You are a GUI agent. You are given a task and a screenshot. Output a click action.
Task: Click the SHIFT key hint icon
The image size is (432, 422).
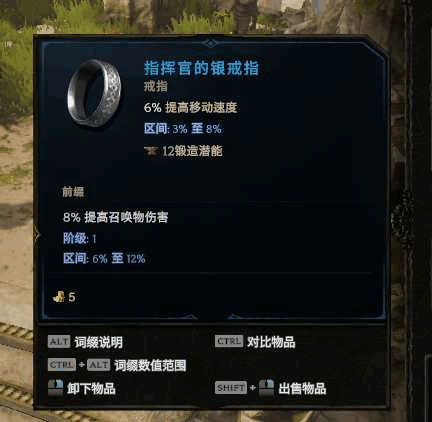coord(231,388)
